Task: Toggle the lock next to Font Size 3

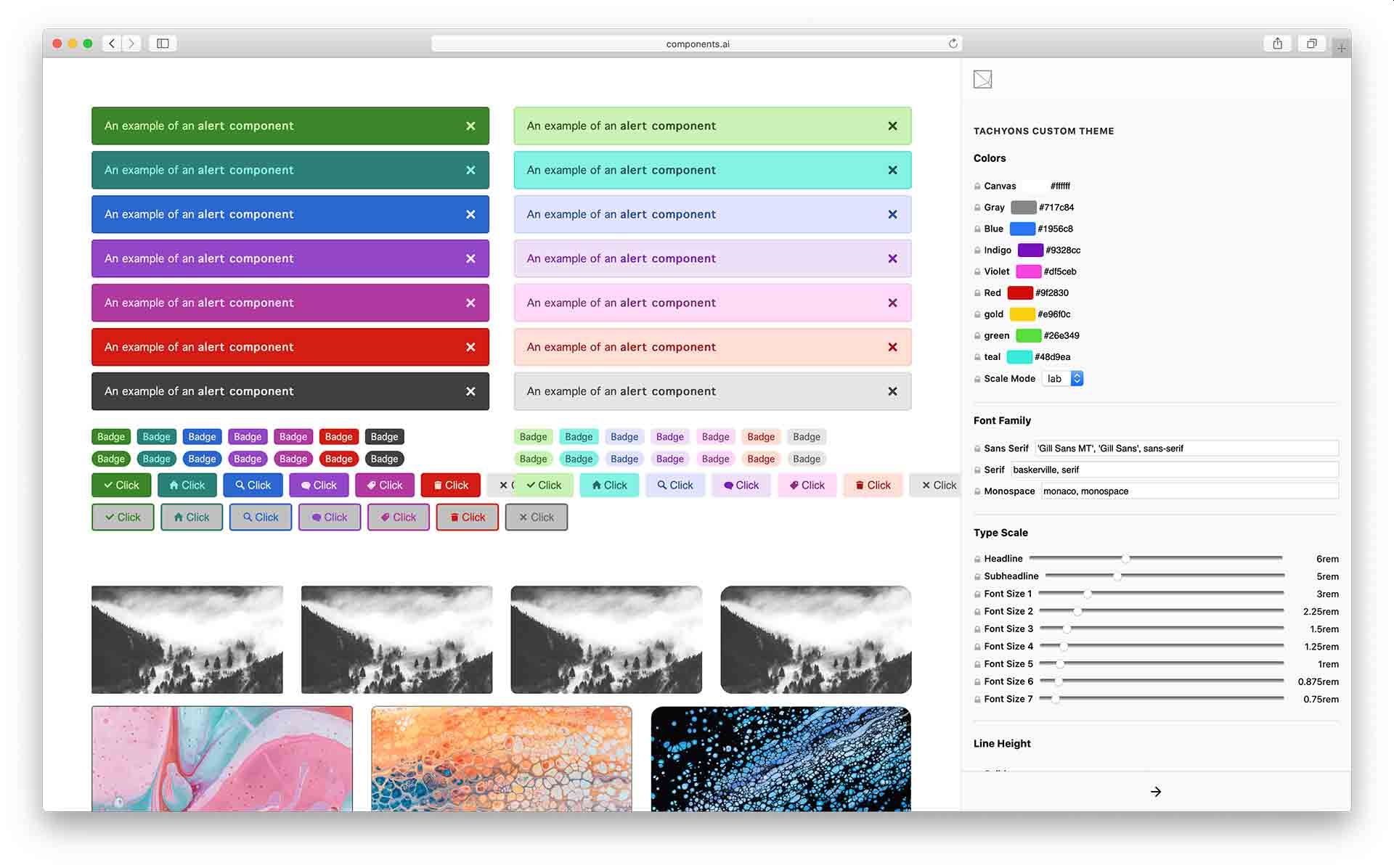Action: (977, 629)
